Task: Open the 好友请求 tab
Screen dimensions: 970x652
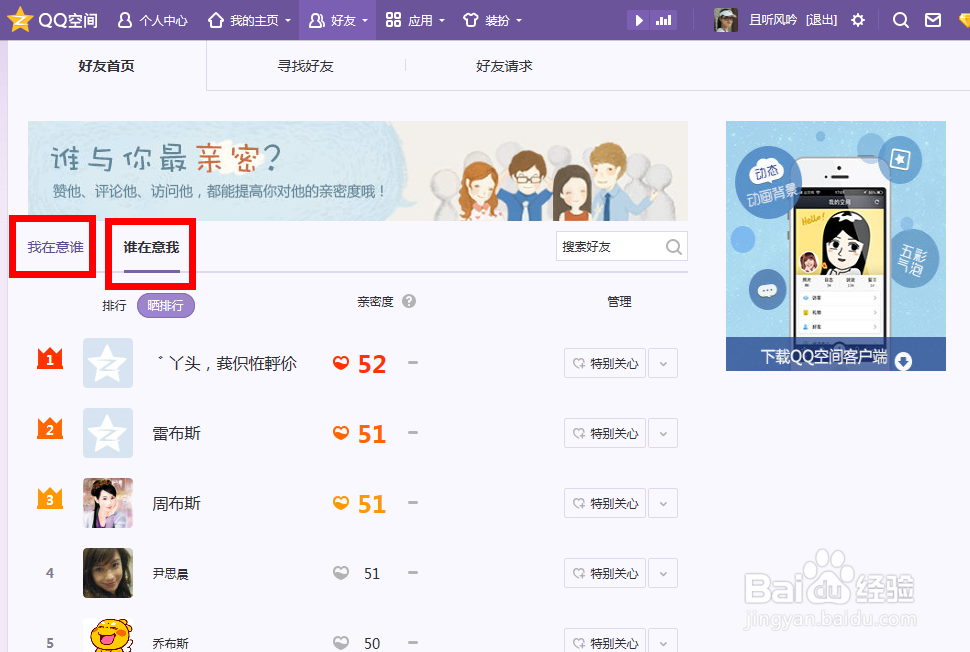Action: click(x=504, y=66)
